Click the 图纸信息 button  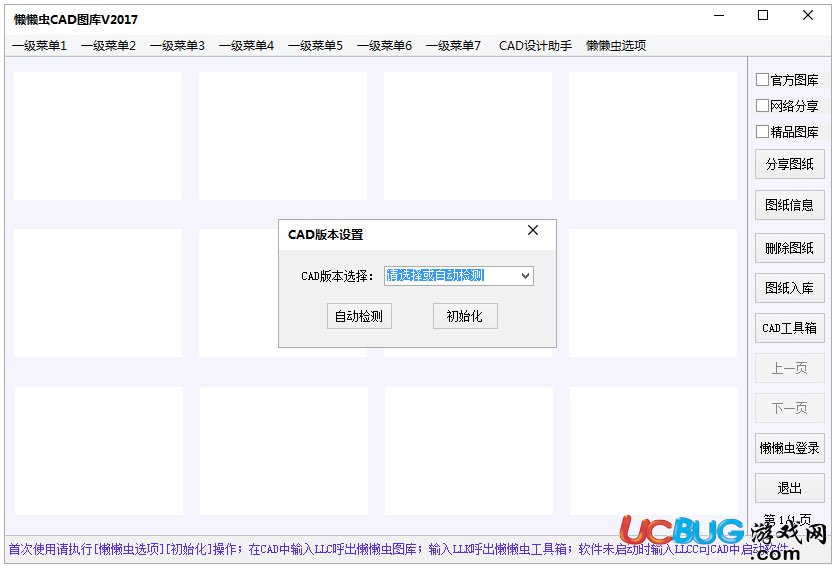coord(790,205)
